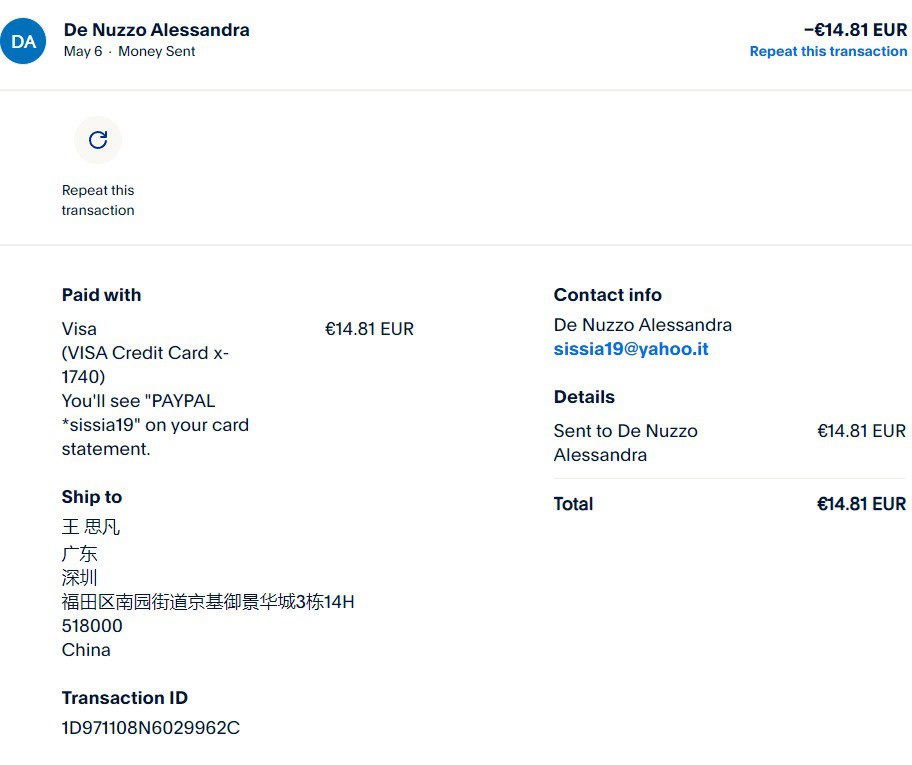Click the Contact info heading

click(607, 295)
